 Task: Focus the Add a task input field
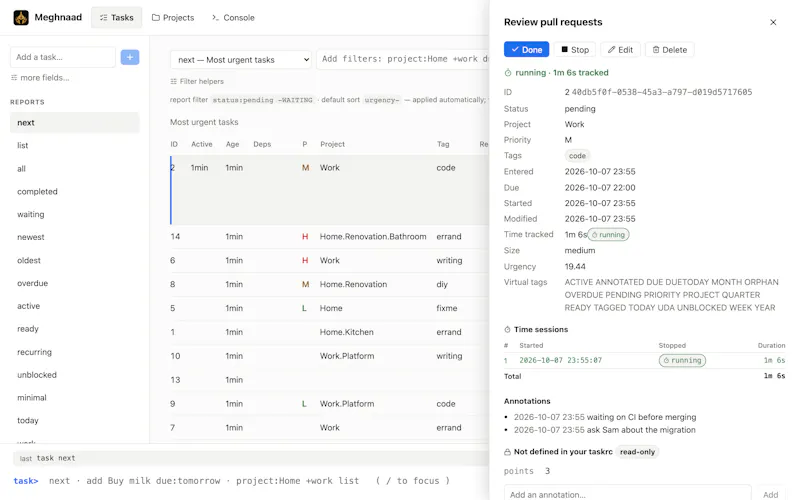(x=63, y=57)
